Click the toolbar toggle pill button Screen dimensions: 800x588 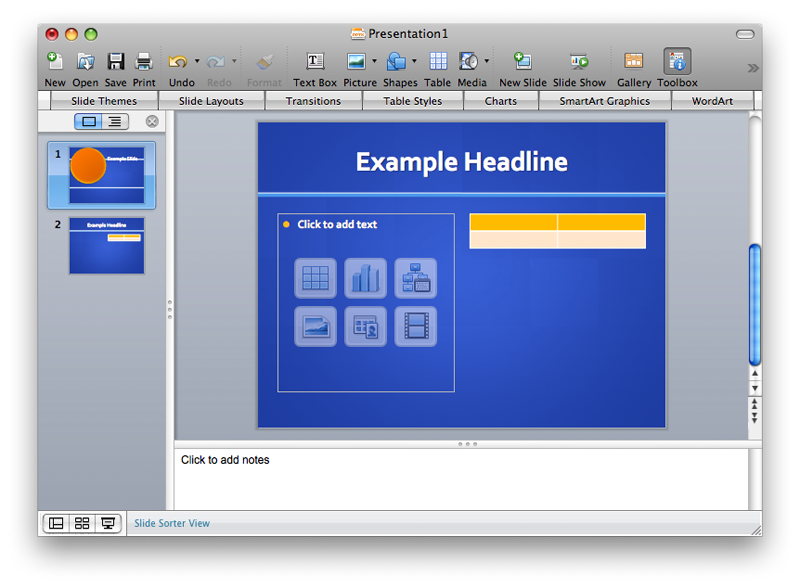coord(745,34)
